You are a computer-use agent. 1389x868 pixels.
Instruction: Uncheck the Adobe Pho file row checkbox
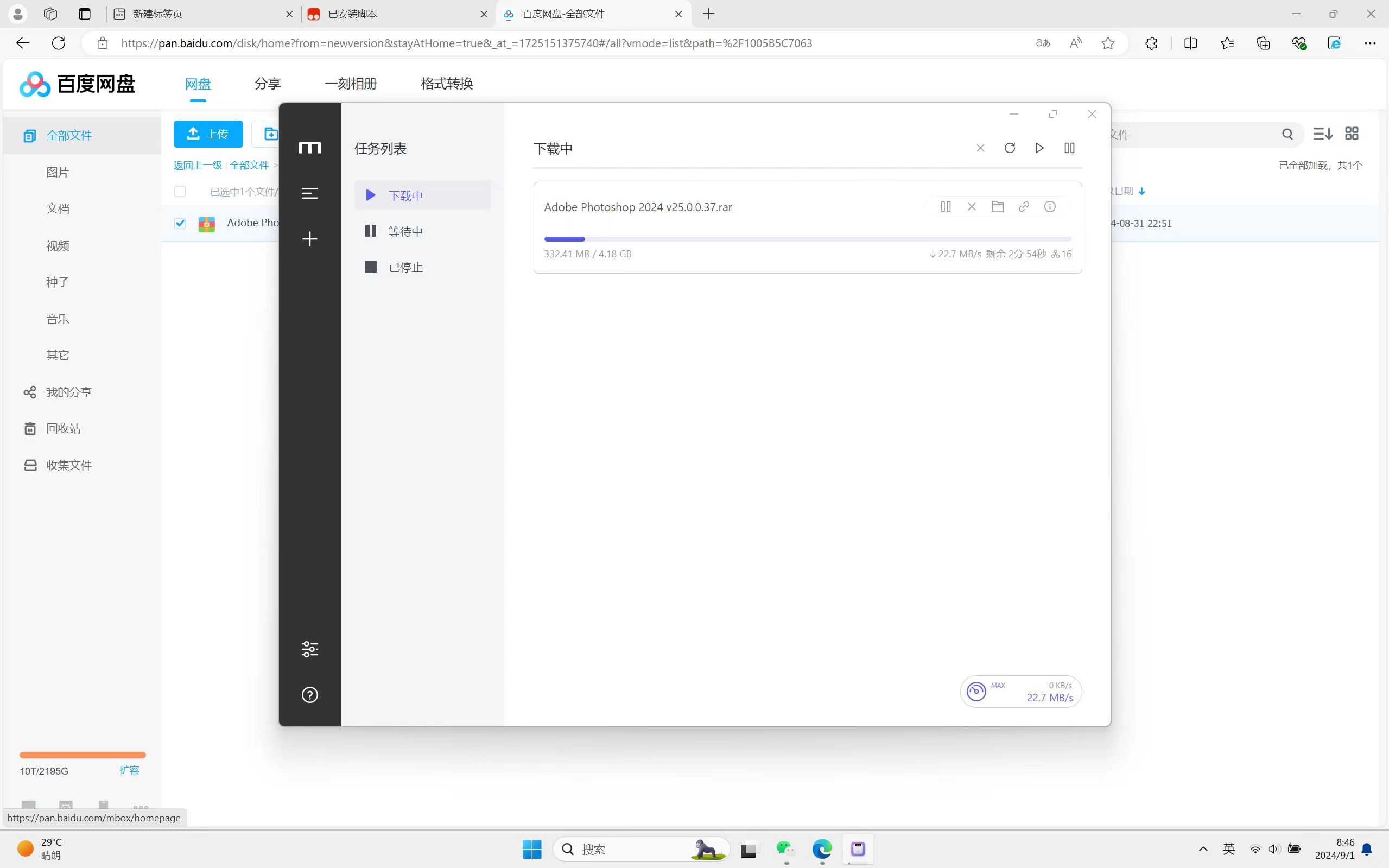[x=180, y=223]
